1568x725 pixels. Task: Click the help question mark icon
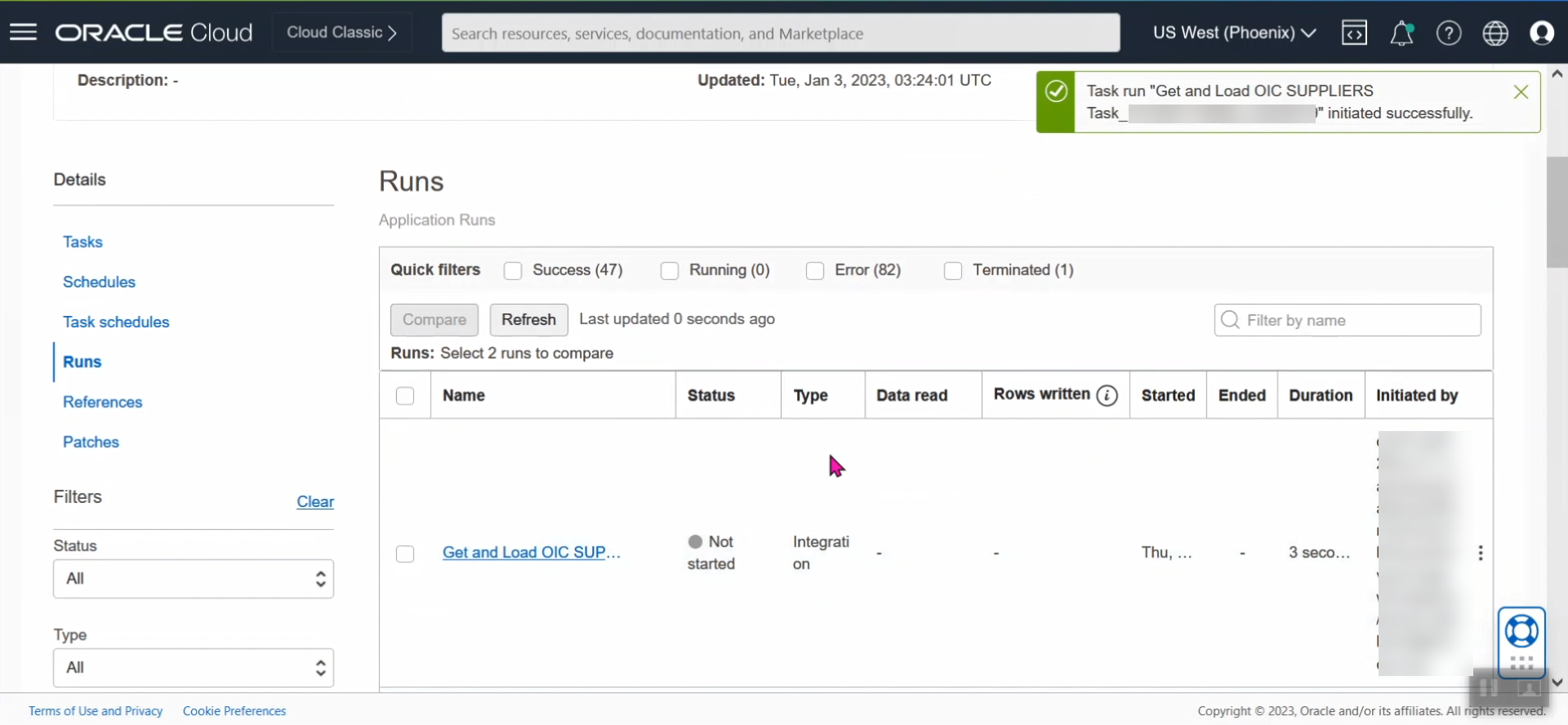click(1449, 33)
